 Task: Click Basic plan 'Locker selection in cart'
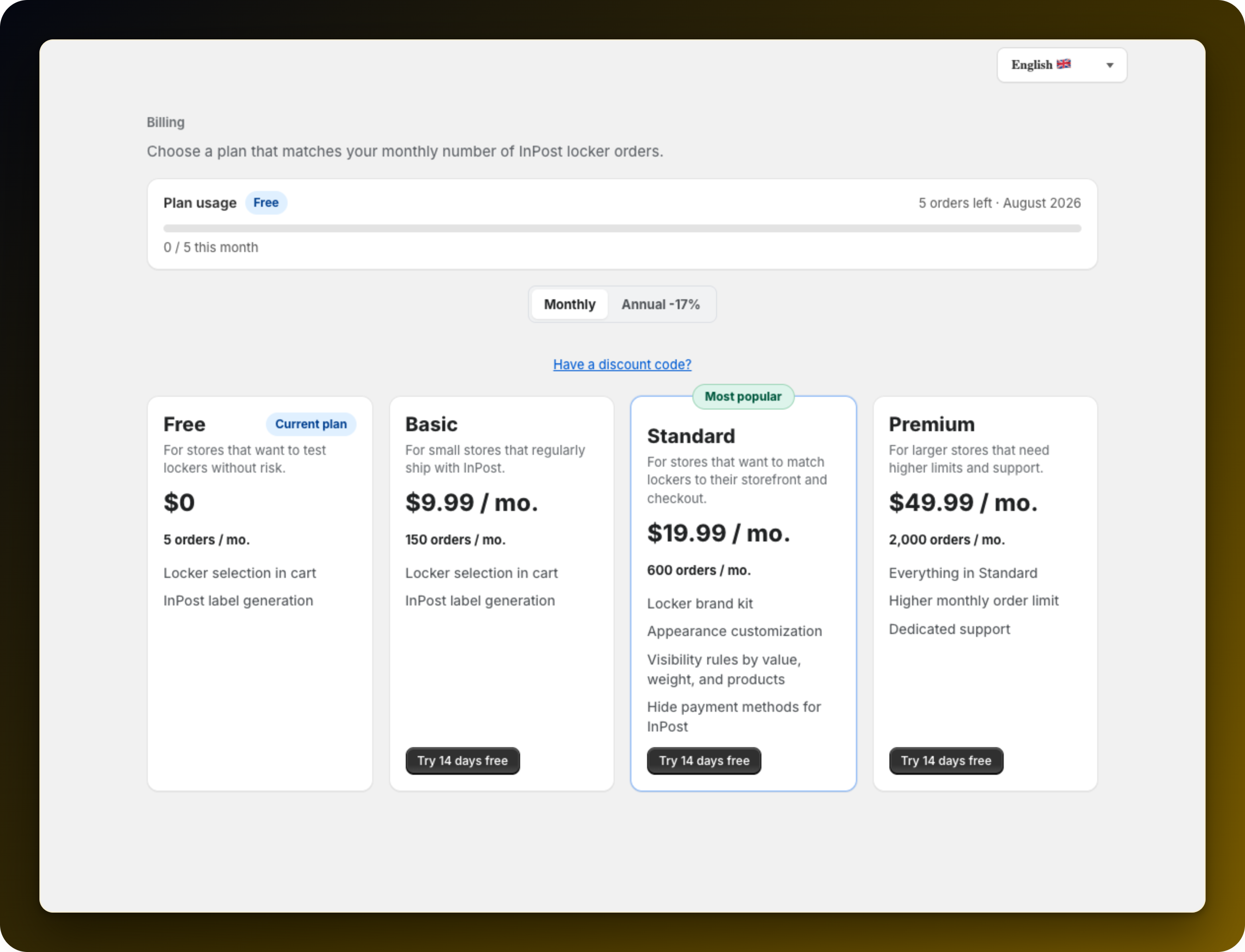[481, 573]
